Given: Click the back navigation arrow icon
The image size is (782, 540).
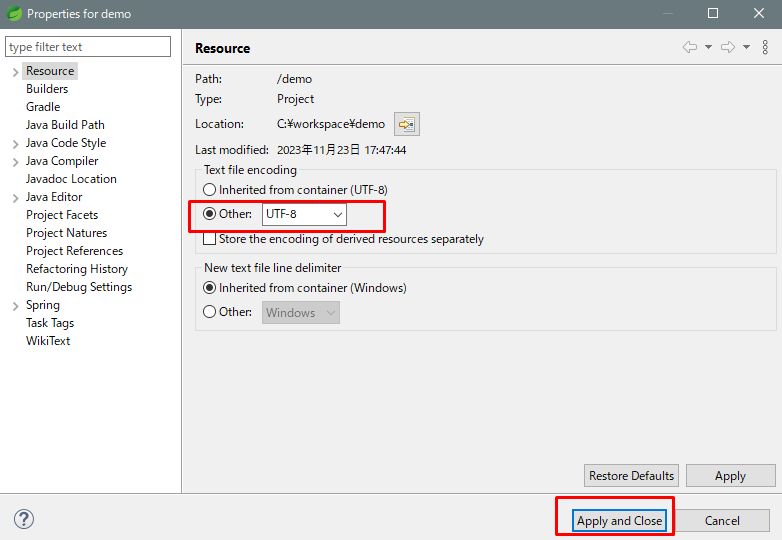Looking at the screenshot, I should 690,47.
